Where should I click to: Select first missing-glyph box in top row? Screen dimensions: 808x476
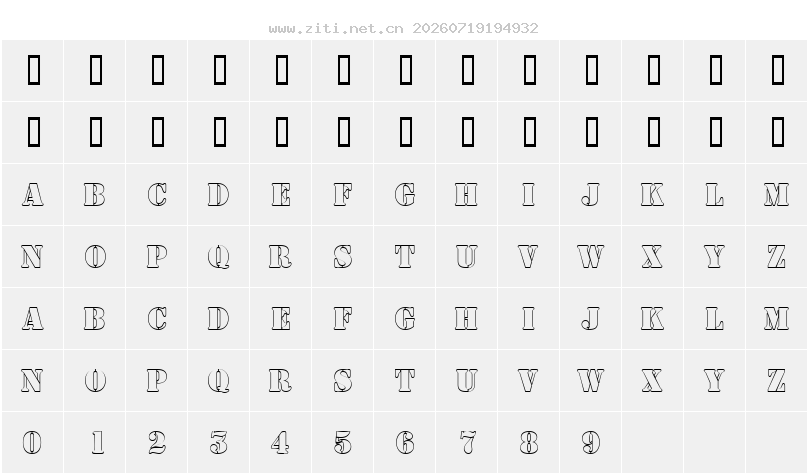click(33, 70)
